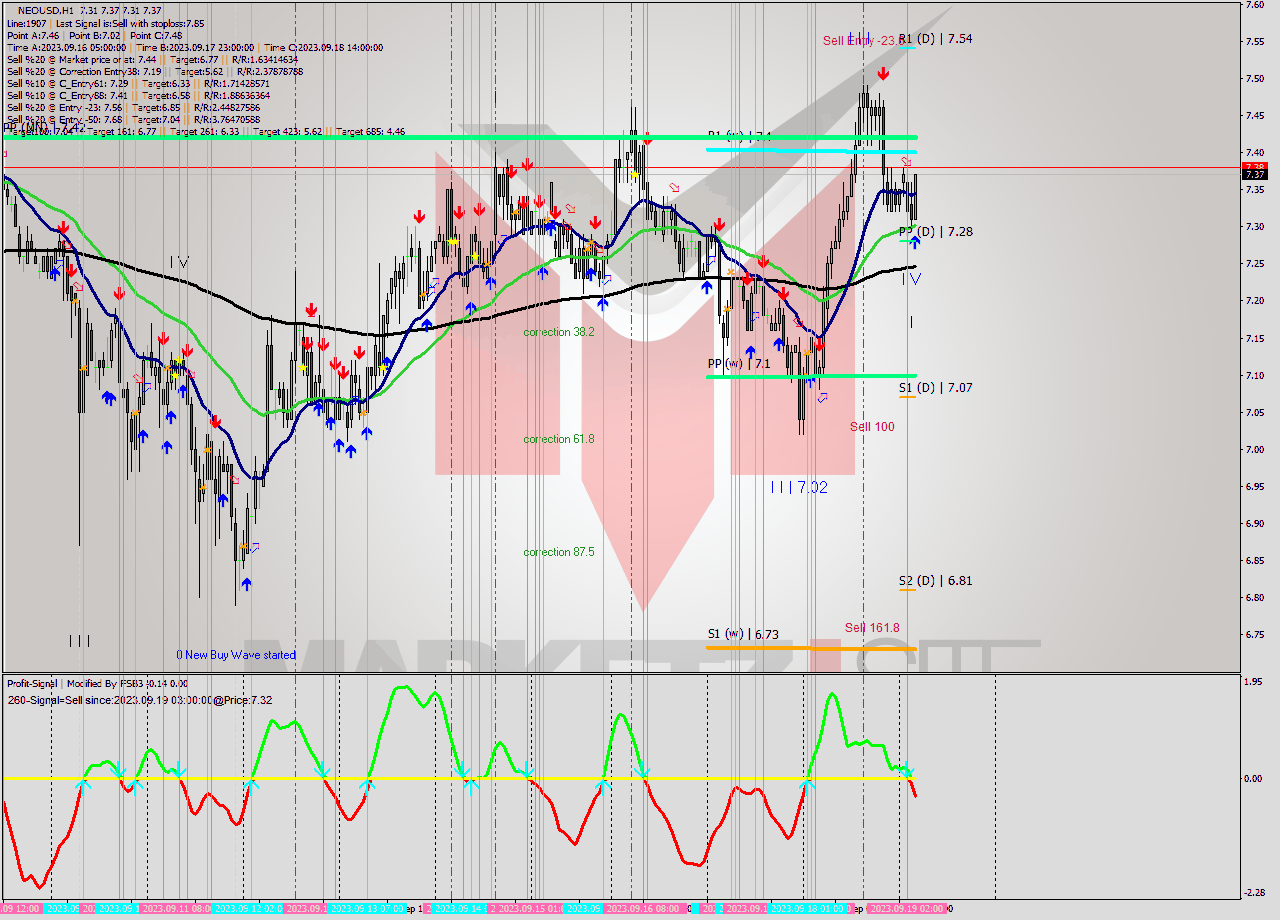Click the 'Point A:7.46' label
The height and width of the screenshot is (920, 1280).
click(32, 35)
